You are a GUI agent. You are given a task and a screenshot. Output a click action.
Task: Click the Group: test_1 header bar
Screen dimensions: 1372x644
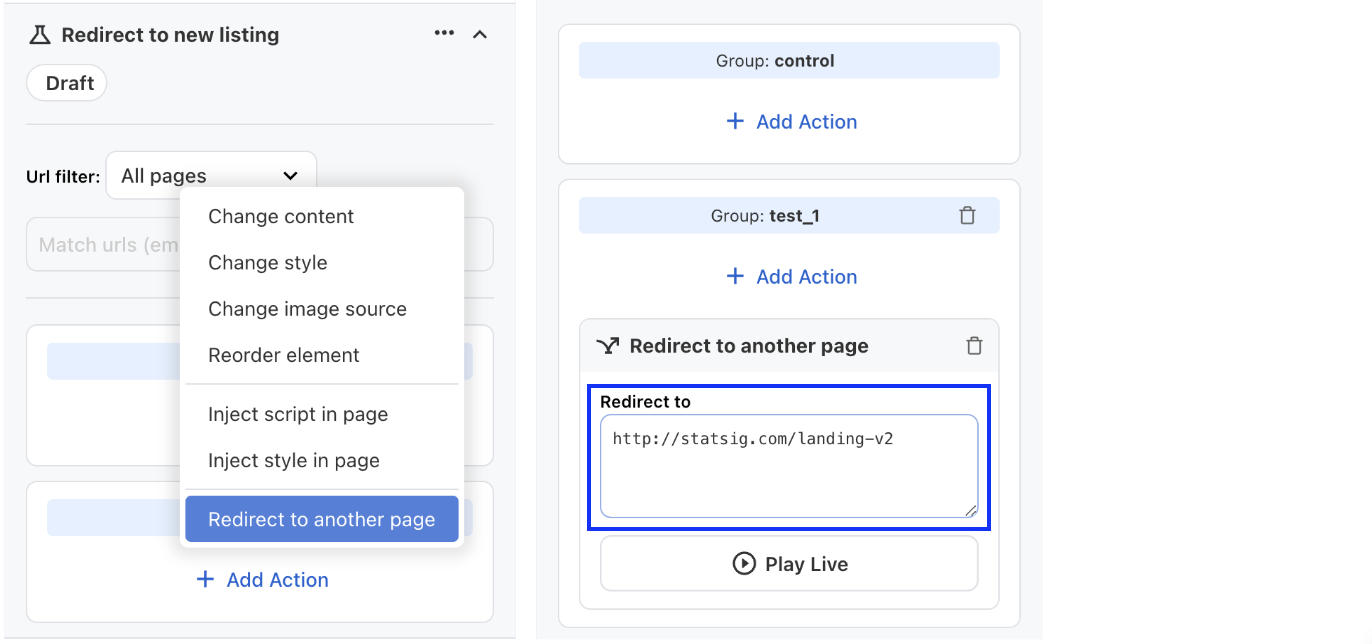tap(788, 214)
